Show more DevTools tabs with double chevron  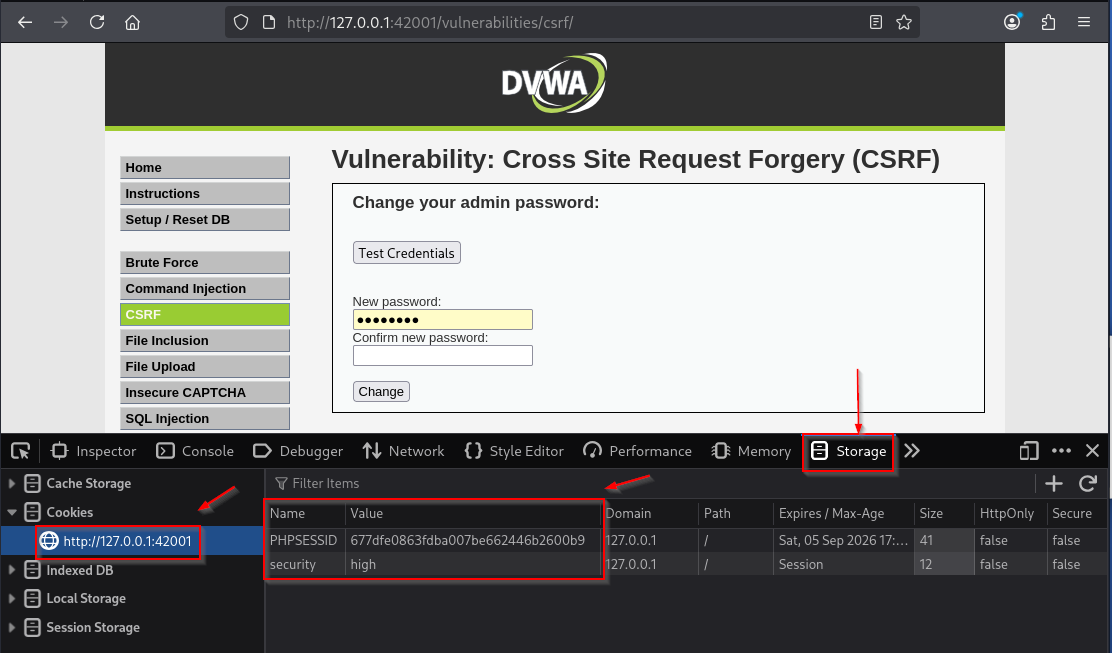point(912,451)
